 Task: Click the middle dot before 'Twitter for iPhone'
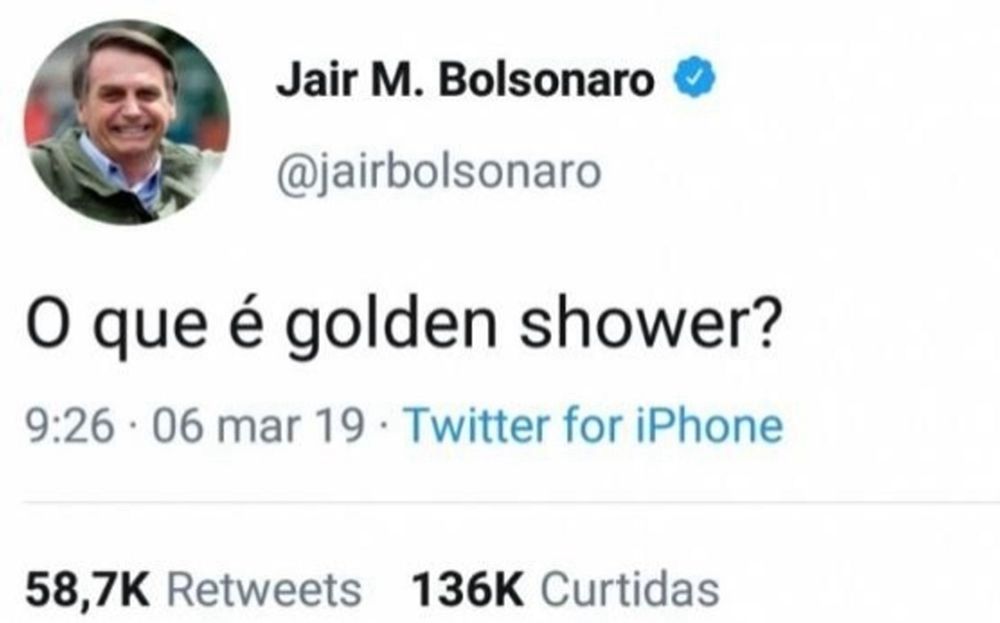coord(384,427)
